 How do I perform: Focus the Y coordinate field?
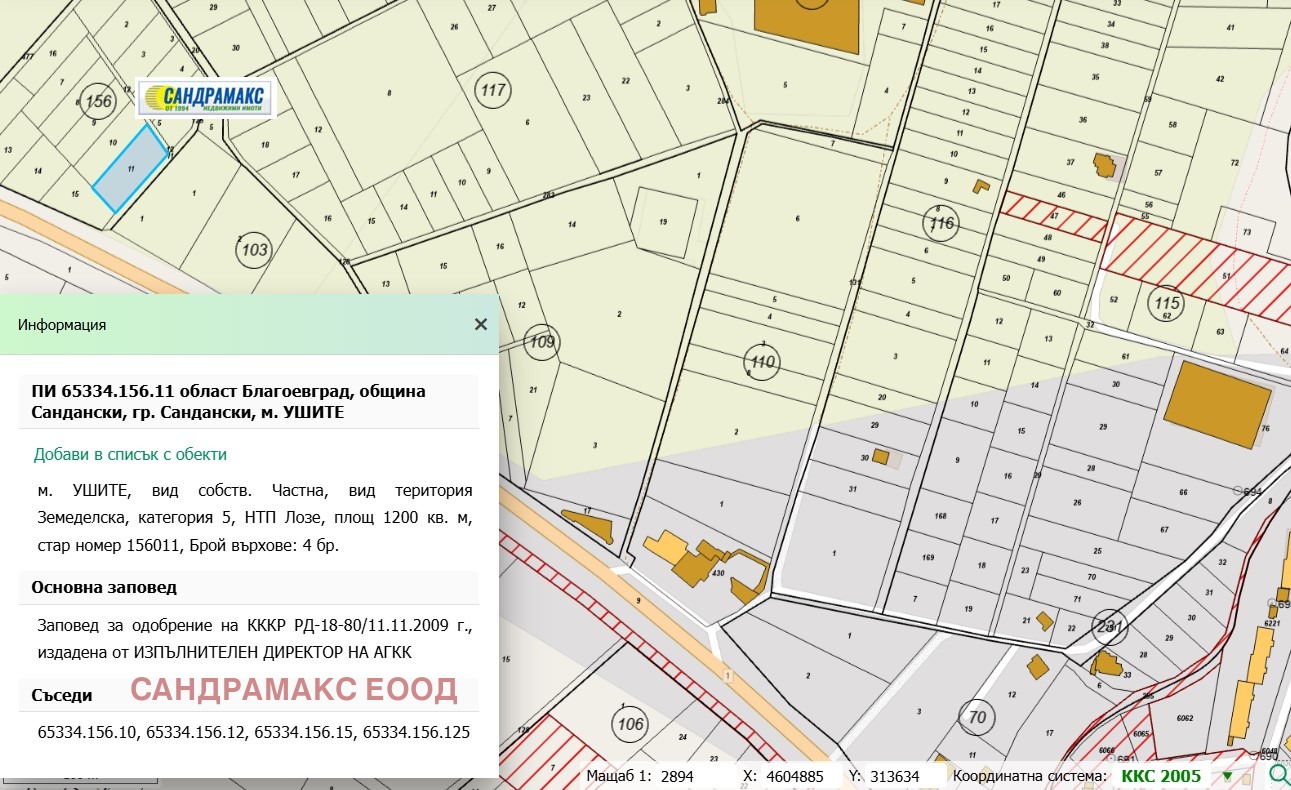click(x=897, y=776)
